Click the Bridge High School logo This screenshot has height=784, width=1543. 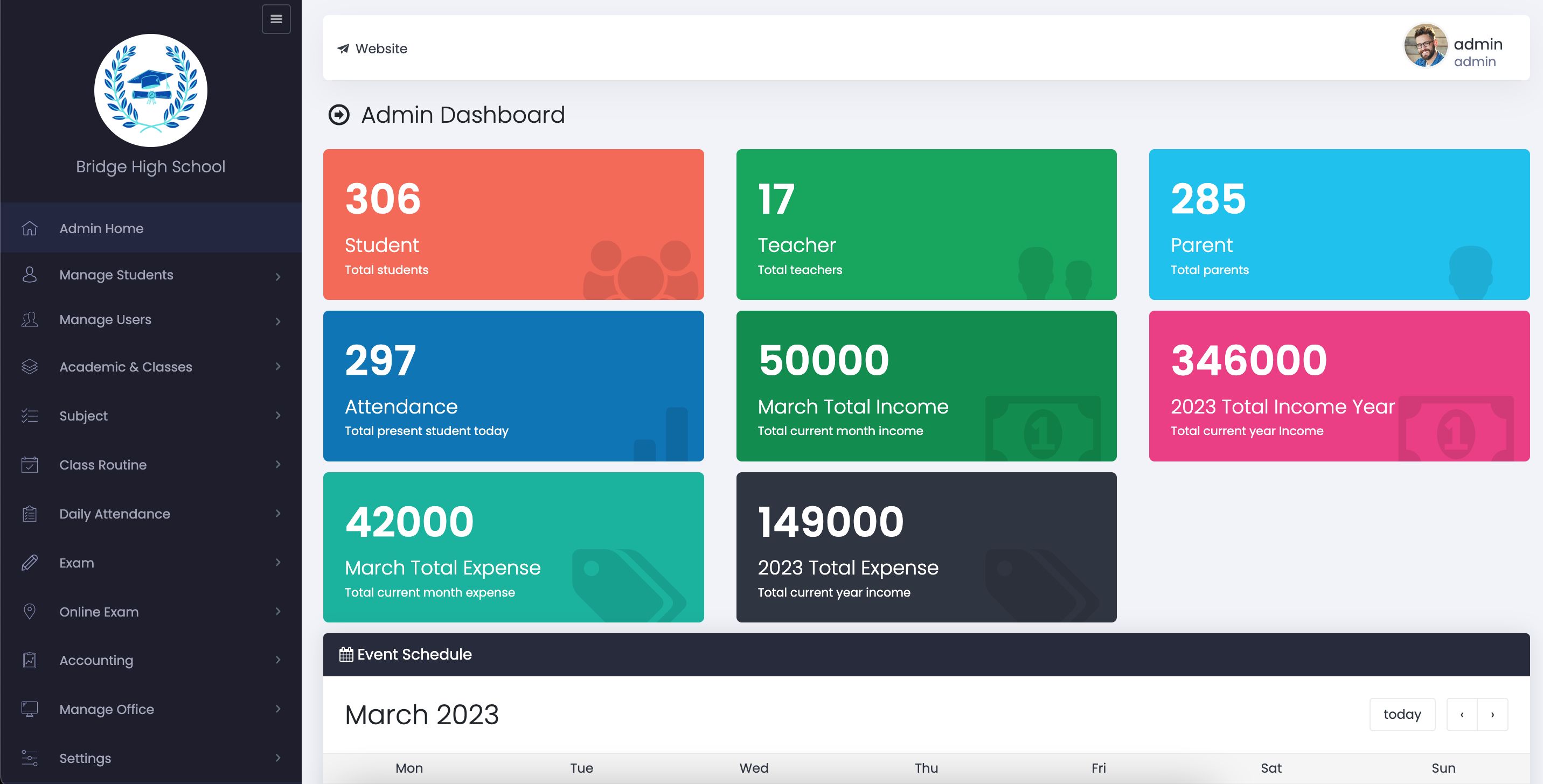tap(151, 90)
